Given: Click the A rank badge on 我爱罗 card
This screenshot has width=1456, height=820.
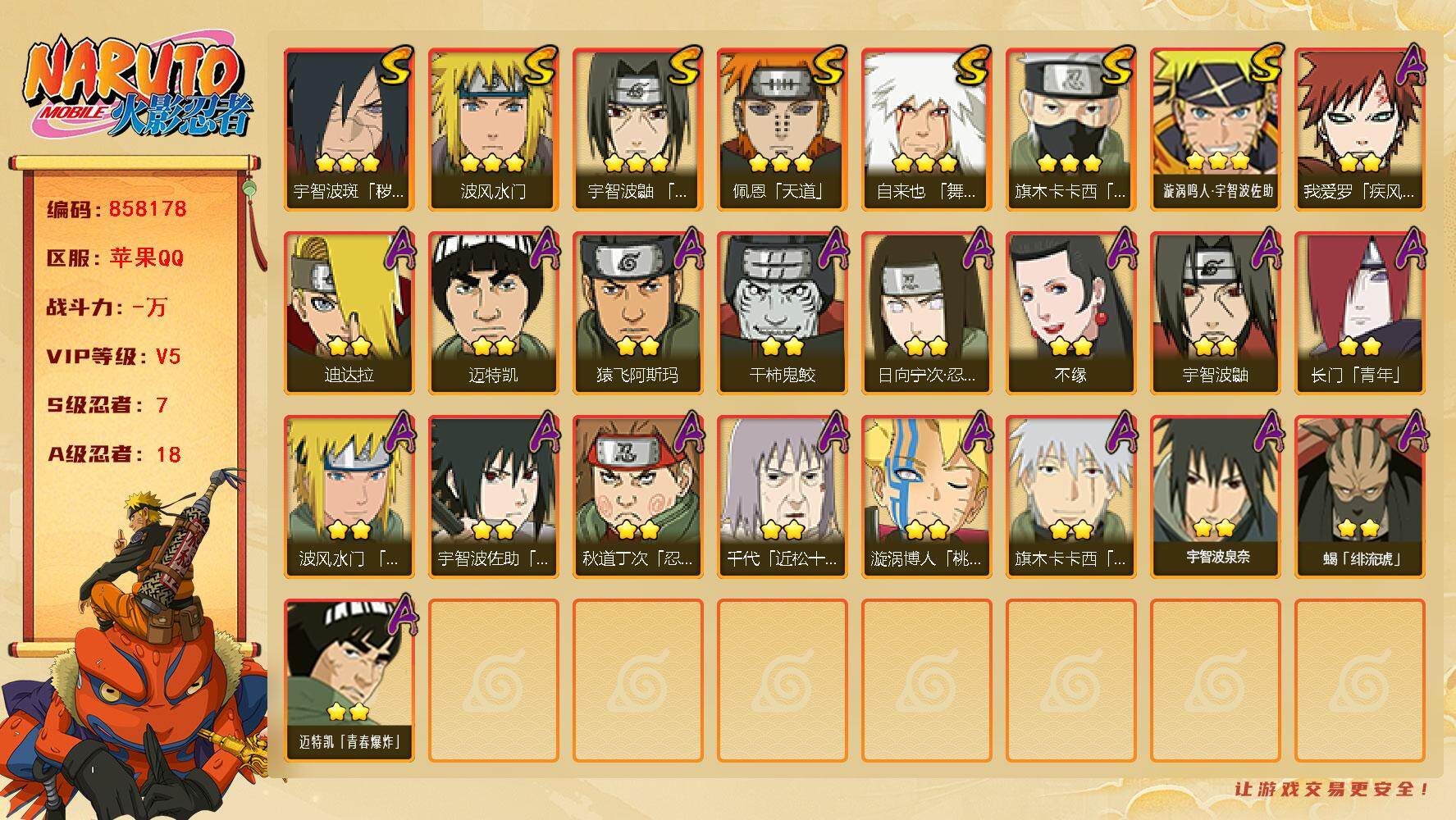Looking at the screenshot, I should click(1409, 66).
